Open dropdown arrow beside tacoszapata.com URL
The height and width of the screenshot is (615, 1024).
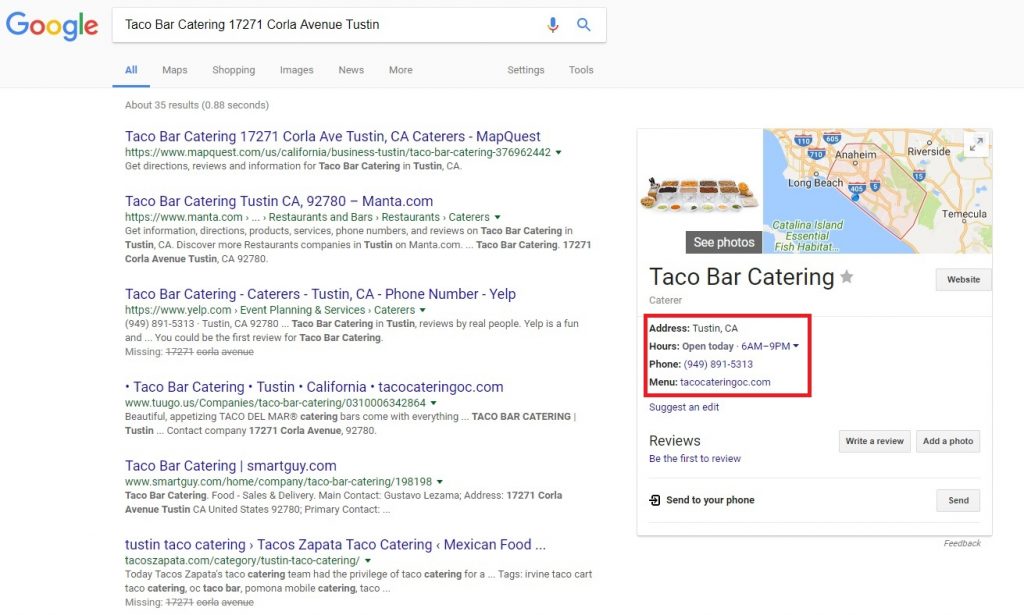368,561
